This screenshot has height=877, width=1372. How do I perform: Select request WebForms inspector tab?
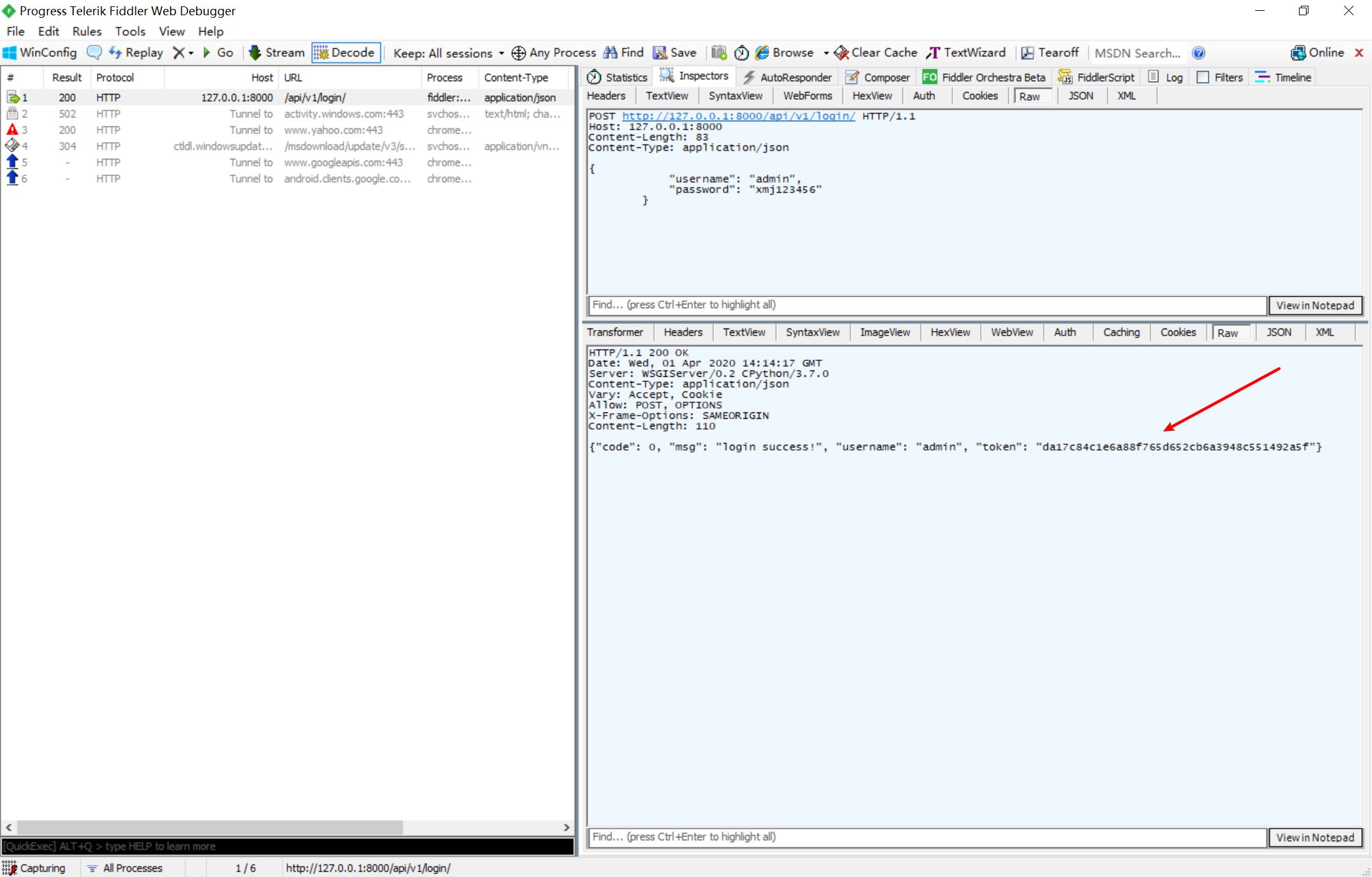point(807,96)
